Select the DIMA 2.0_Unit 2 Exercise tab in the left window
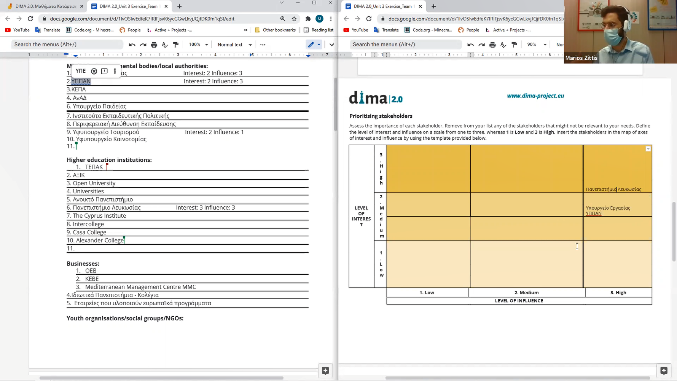This screenshot has height=381, width=677. [128, 6]
